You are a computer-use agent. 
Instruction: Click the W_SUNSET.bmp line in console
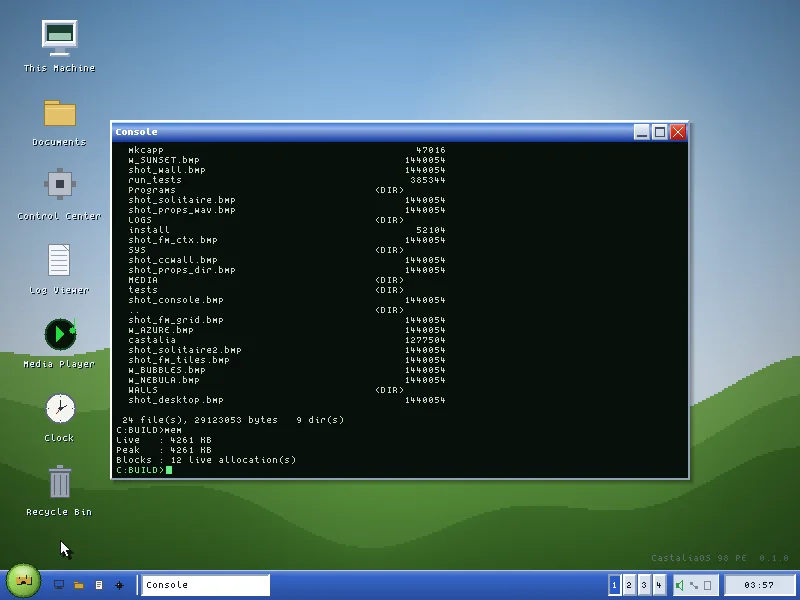(x=164, y=160)
